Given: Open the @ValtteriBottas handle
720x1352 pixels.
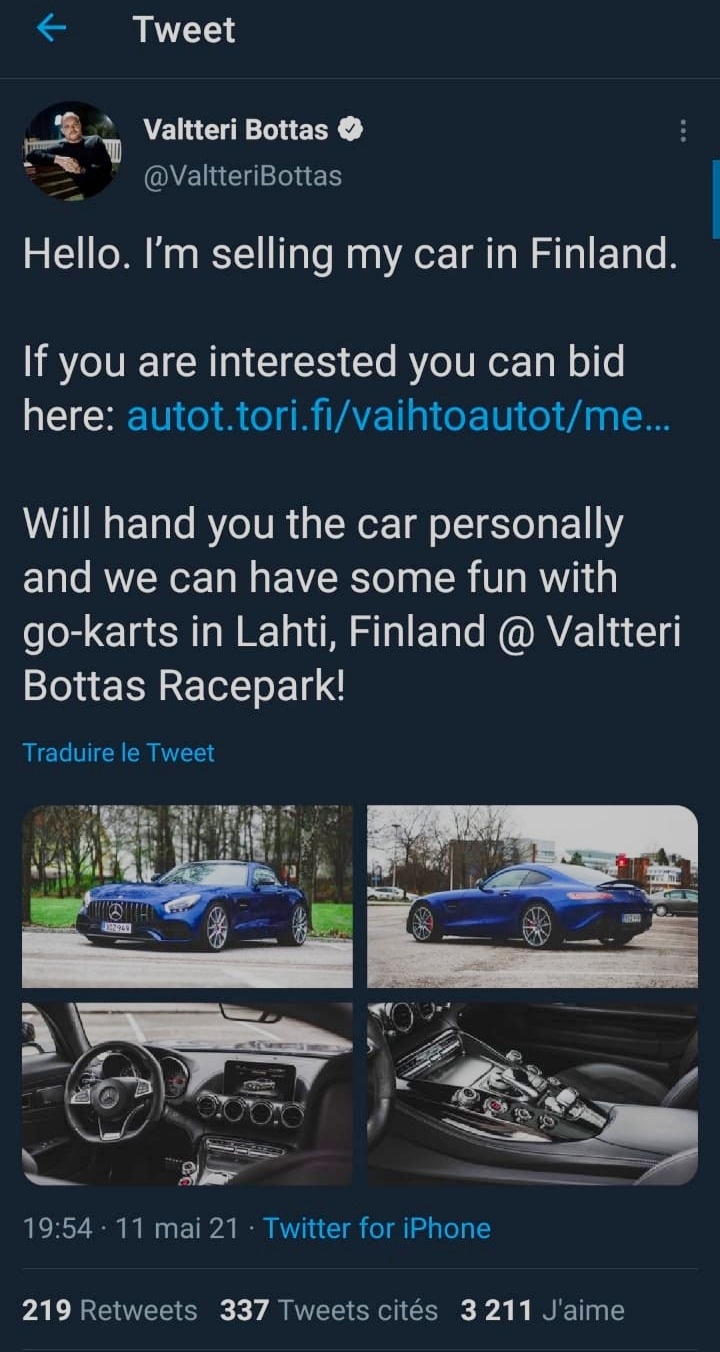Looking at the screenshot, I should 242,176.
